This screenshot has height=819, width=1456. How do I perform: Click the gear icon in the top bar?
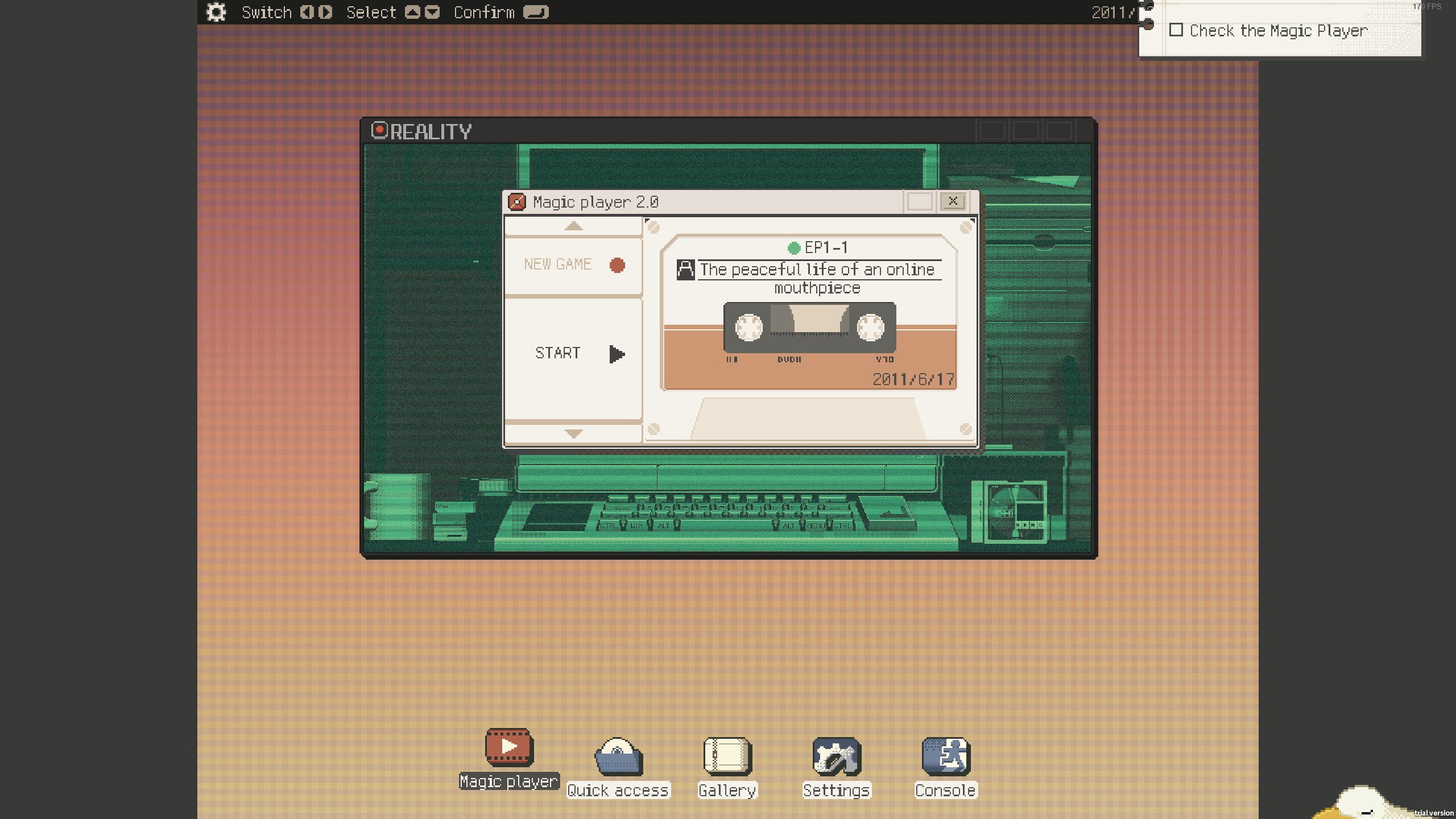coord(215,12)
